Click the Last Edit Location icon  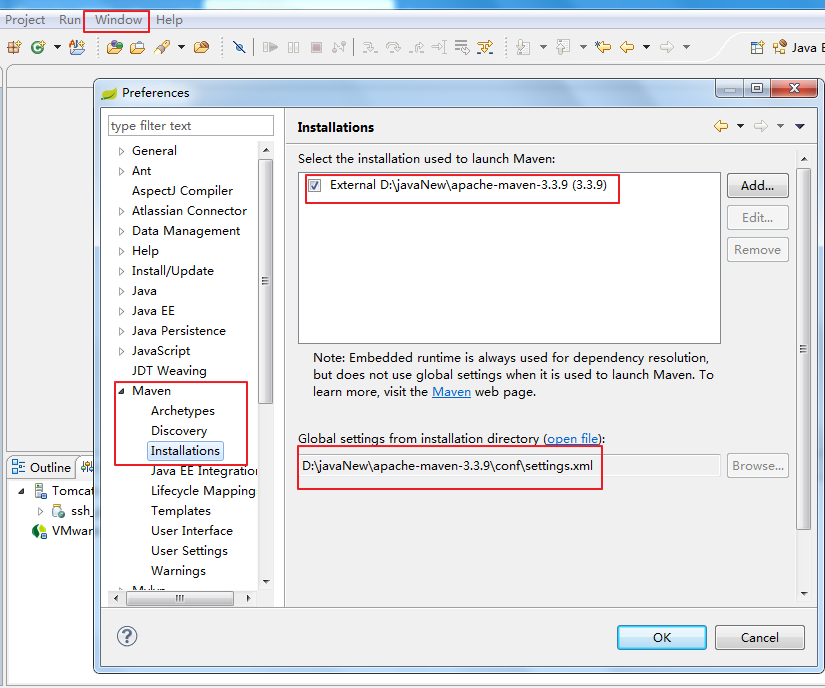click(x=603, y=47)
